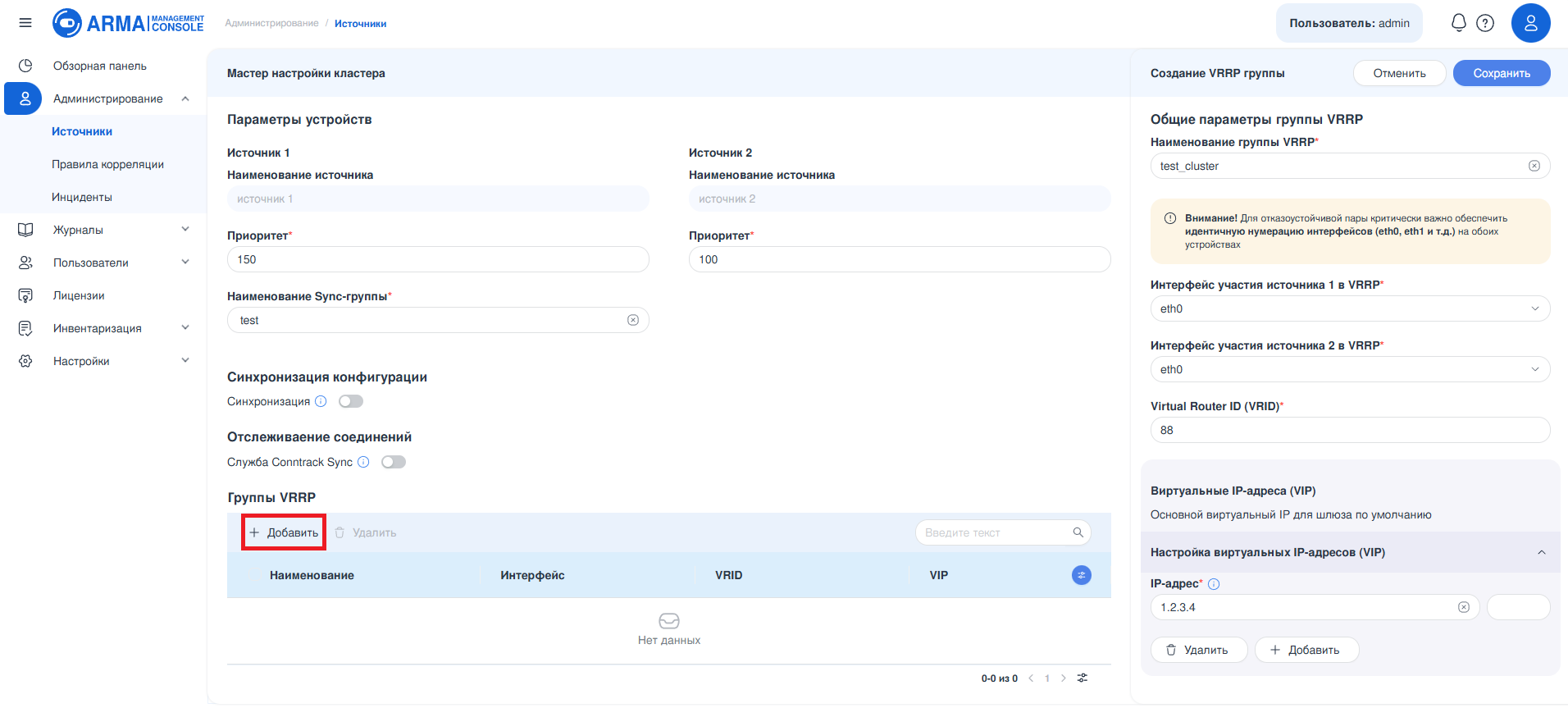
Task: Click the Source 1 priority field
Action: 438,259
